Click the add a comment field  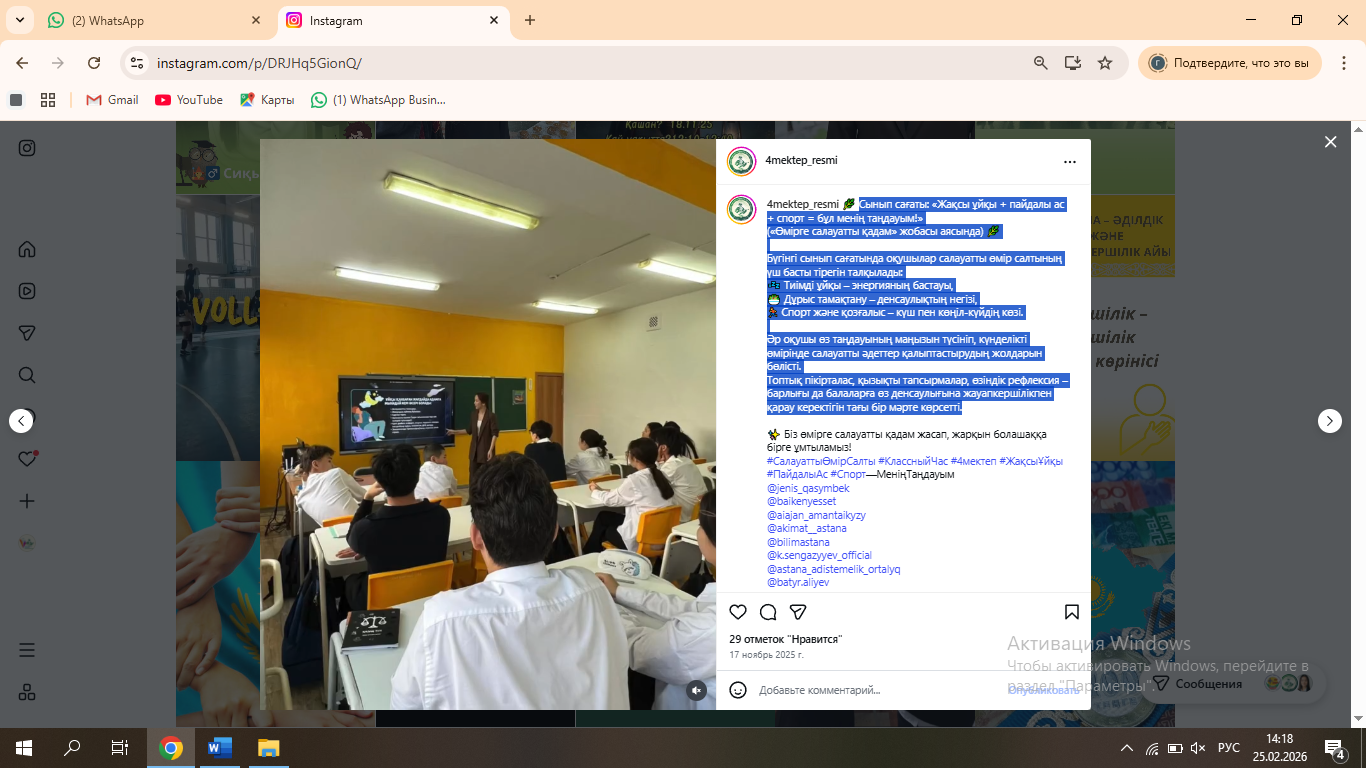coord(870,690)
